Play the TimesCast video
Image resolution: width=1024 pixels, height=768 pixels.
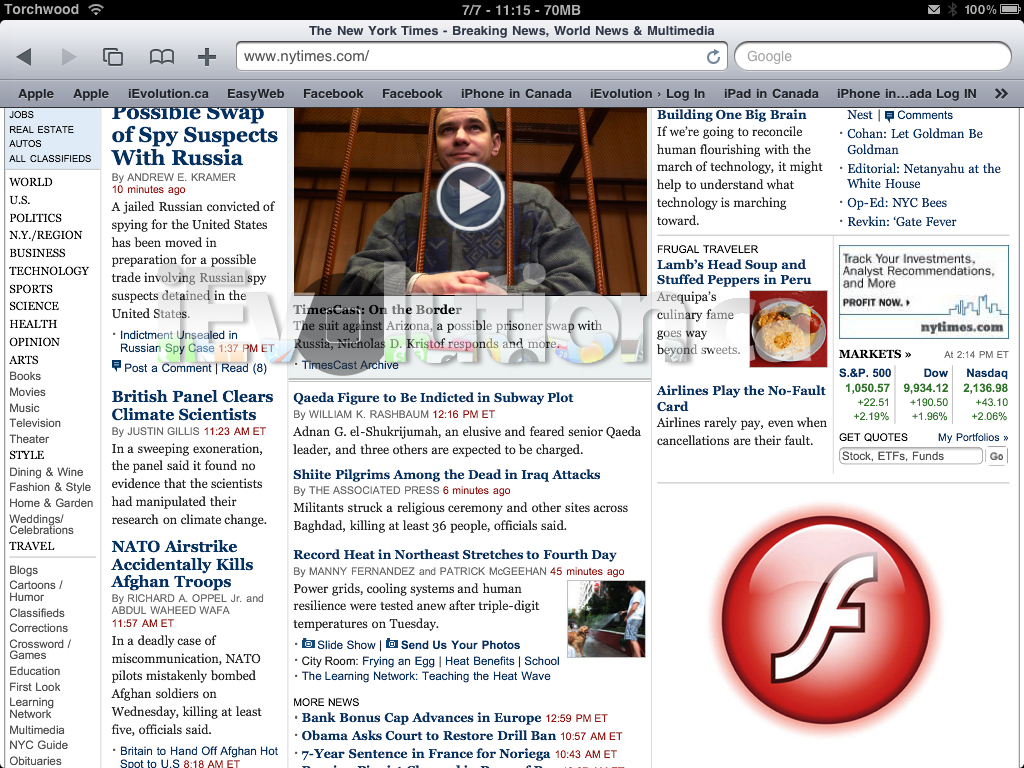(x=470, y=197)
